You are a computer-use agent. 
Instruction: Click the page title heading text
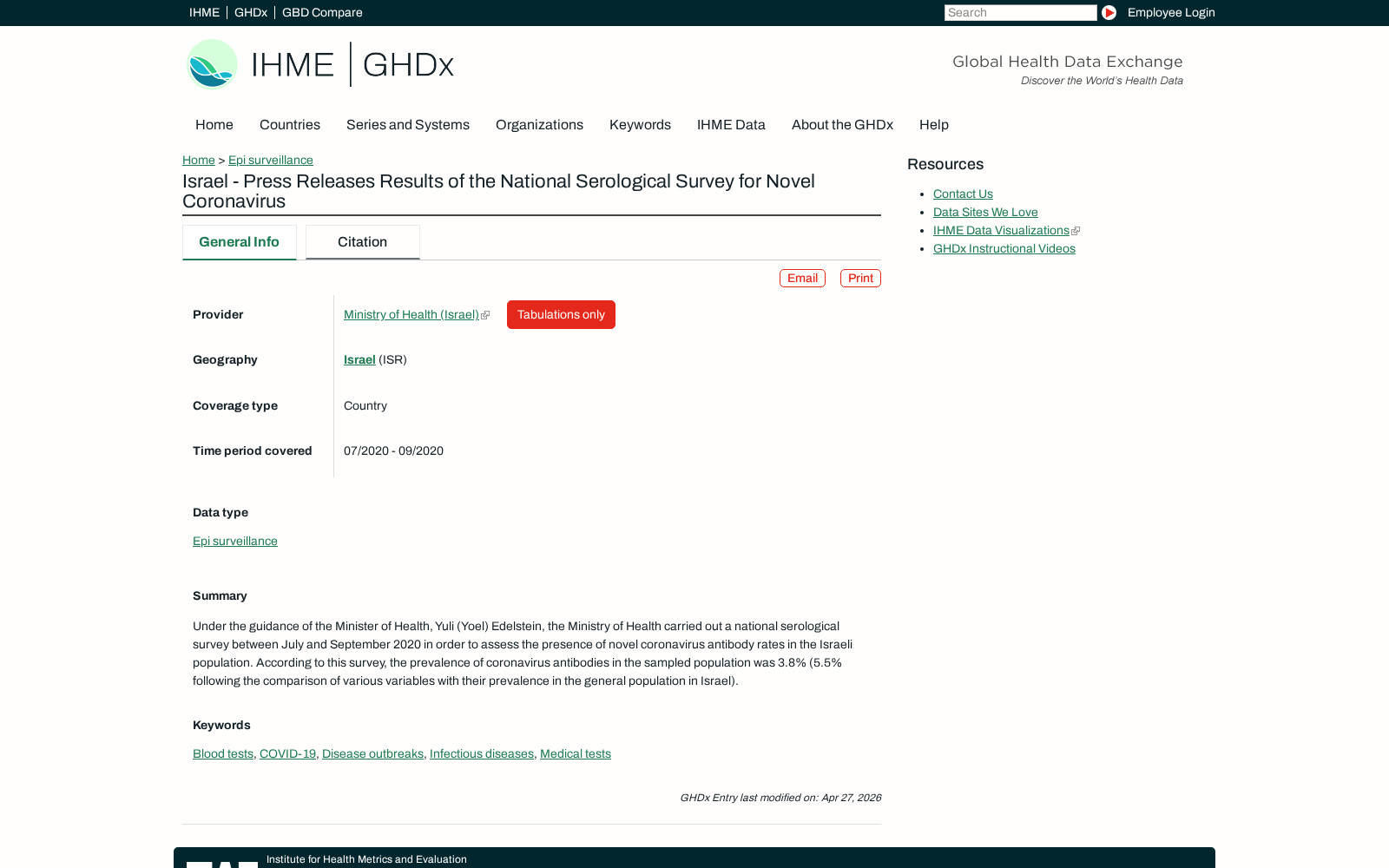click(498, 191)
